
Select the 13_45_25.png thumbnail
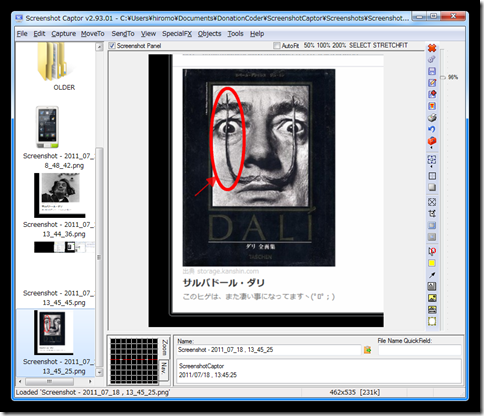point(54,333)
